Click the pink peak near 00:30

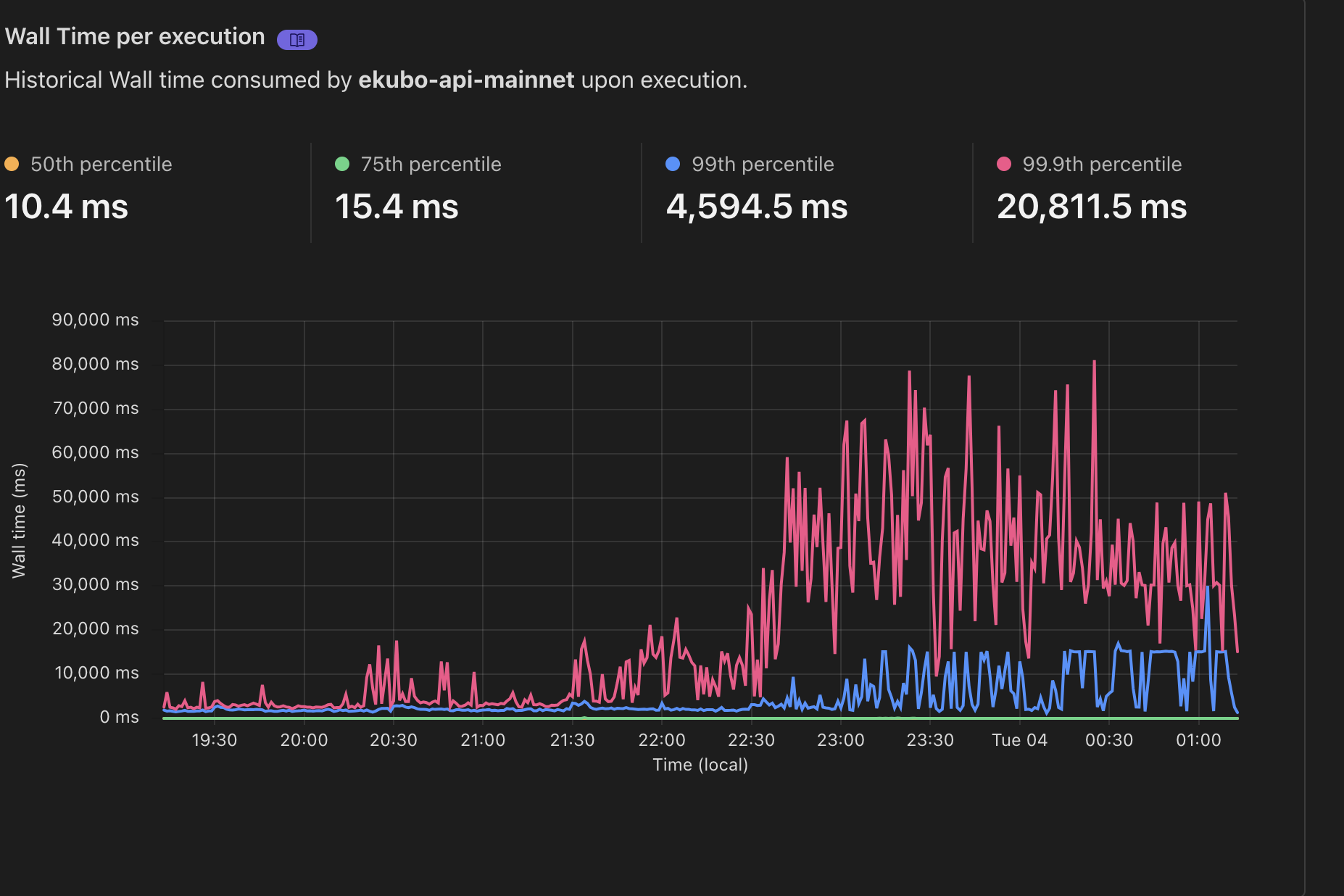[1094, 360]
